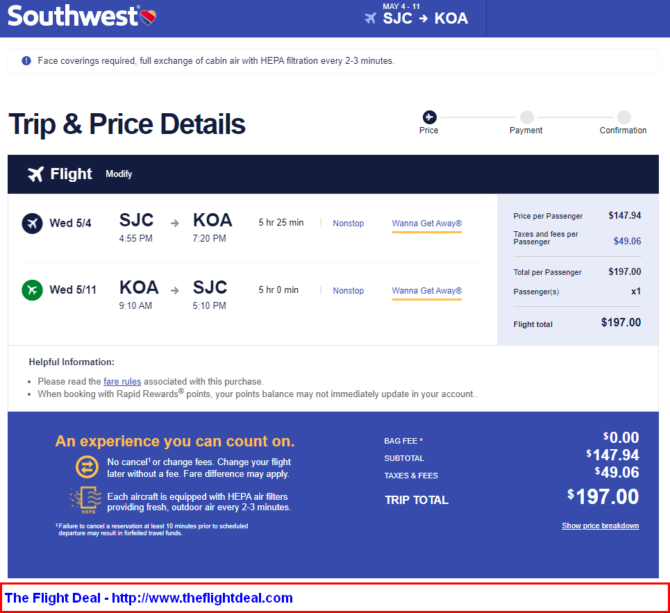Click the Price step airplane icon
670x613 pixels.
click(429, 117)
